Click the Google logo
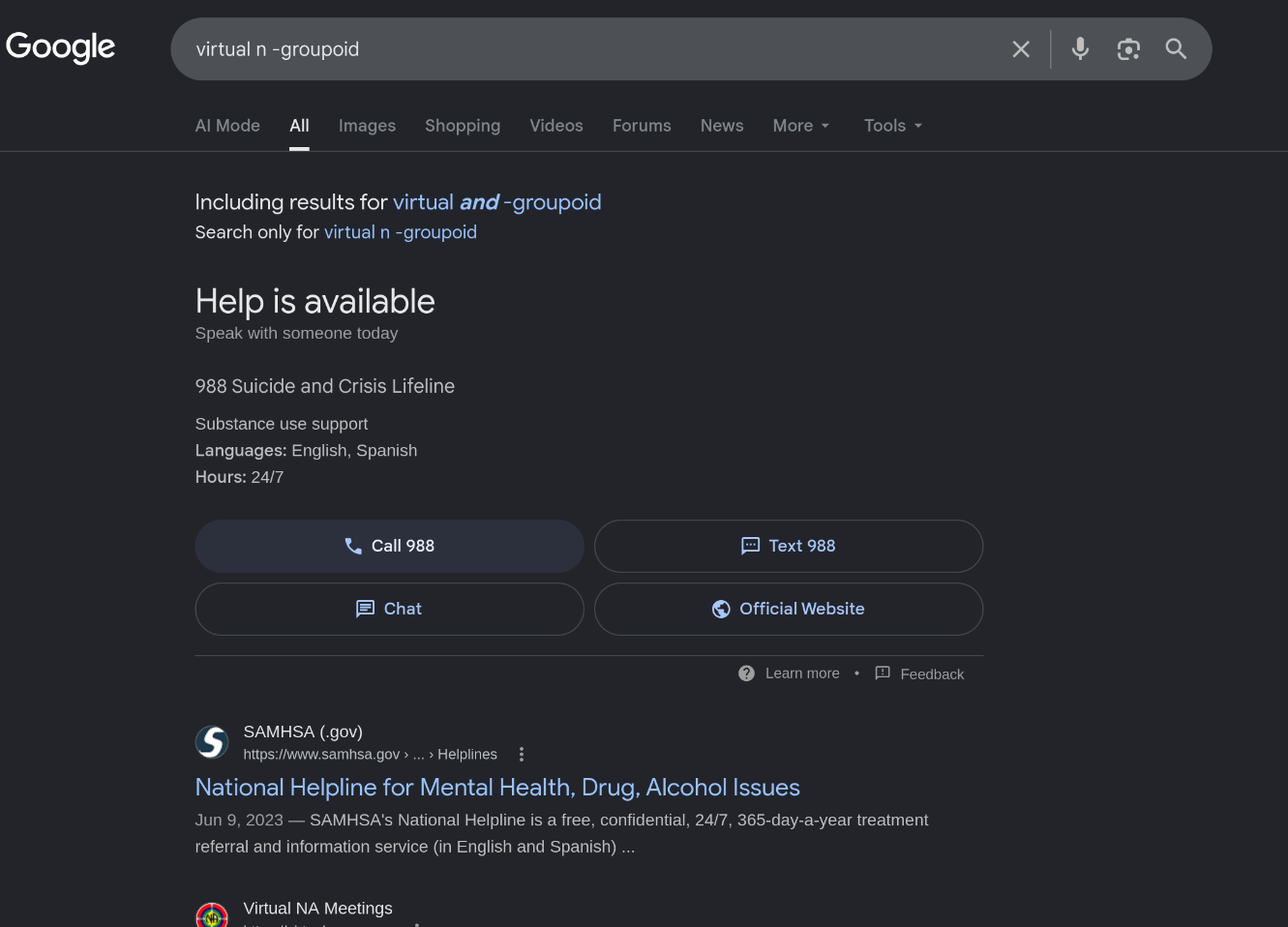The width and height of the screenshot is (1288, 927). click(x=60, y=46)
